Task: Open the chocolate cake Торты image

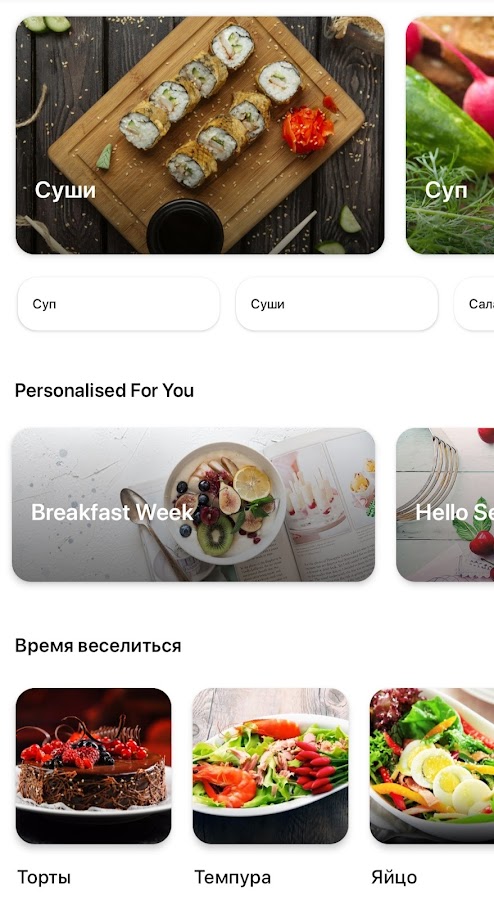Action: [94, 766]
